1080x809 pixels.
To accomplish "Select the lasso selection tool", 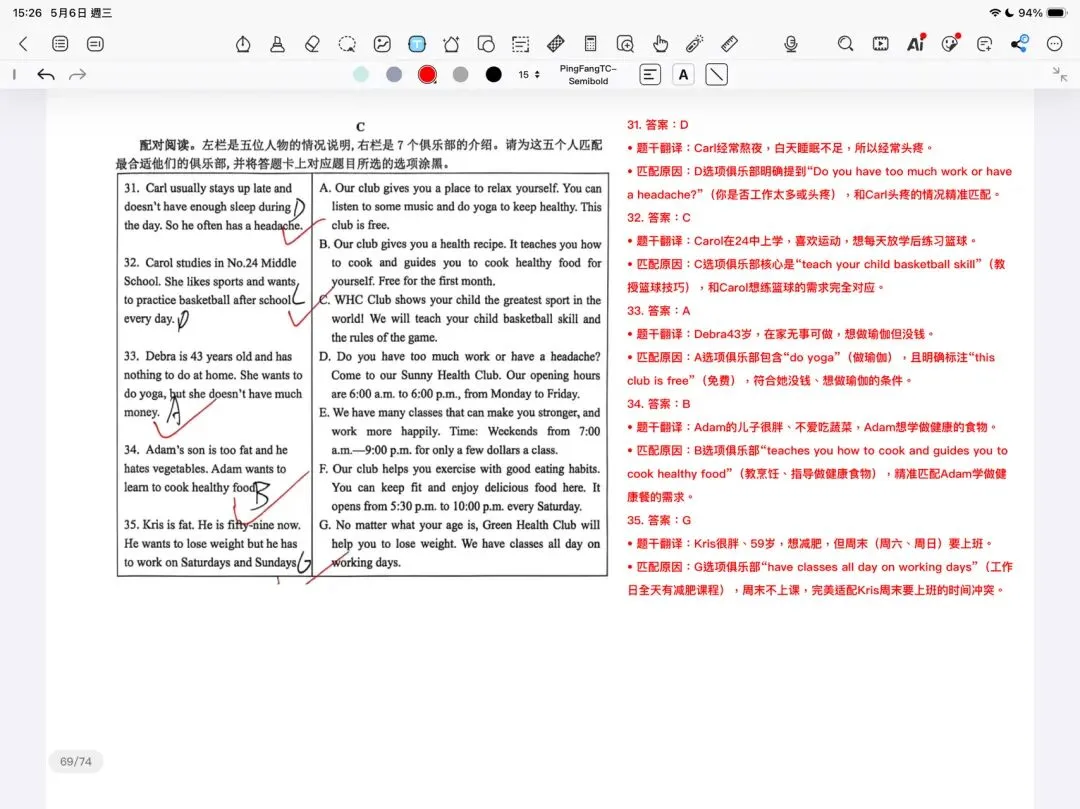I will pos(347,44).
